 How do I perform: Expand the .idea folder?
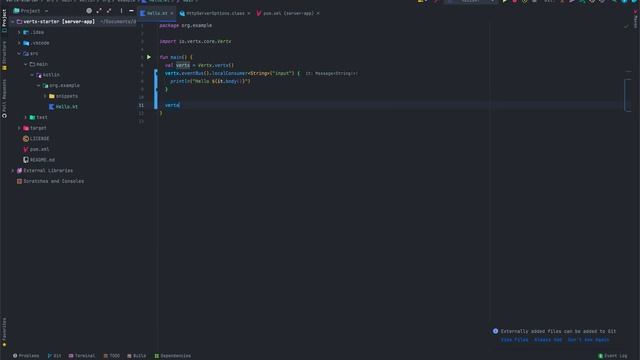tap(19, 32)
